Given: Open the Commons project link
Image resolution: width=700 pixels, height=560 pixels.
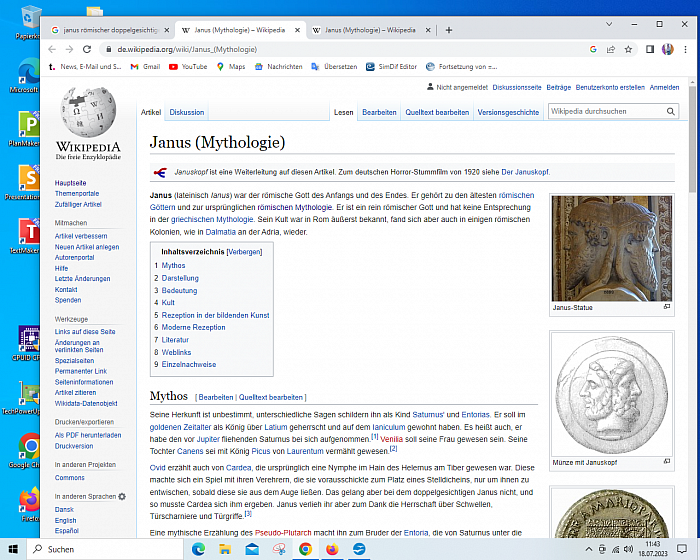Looking at the screenshot, I should [x=70, y=478].
